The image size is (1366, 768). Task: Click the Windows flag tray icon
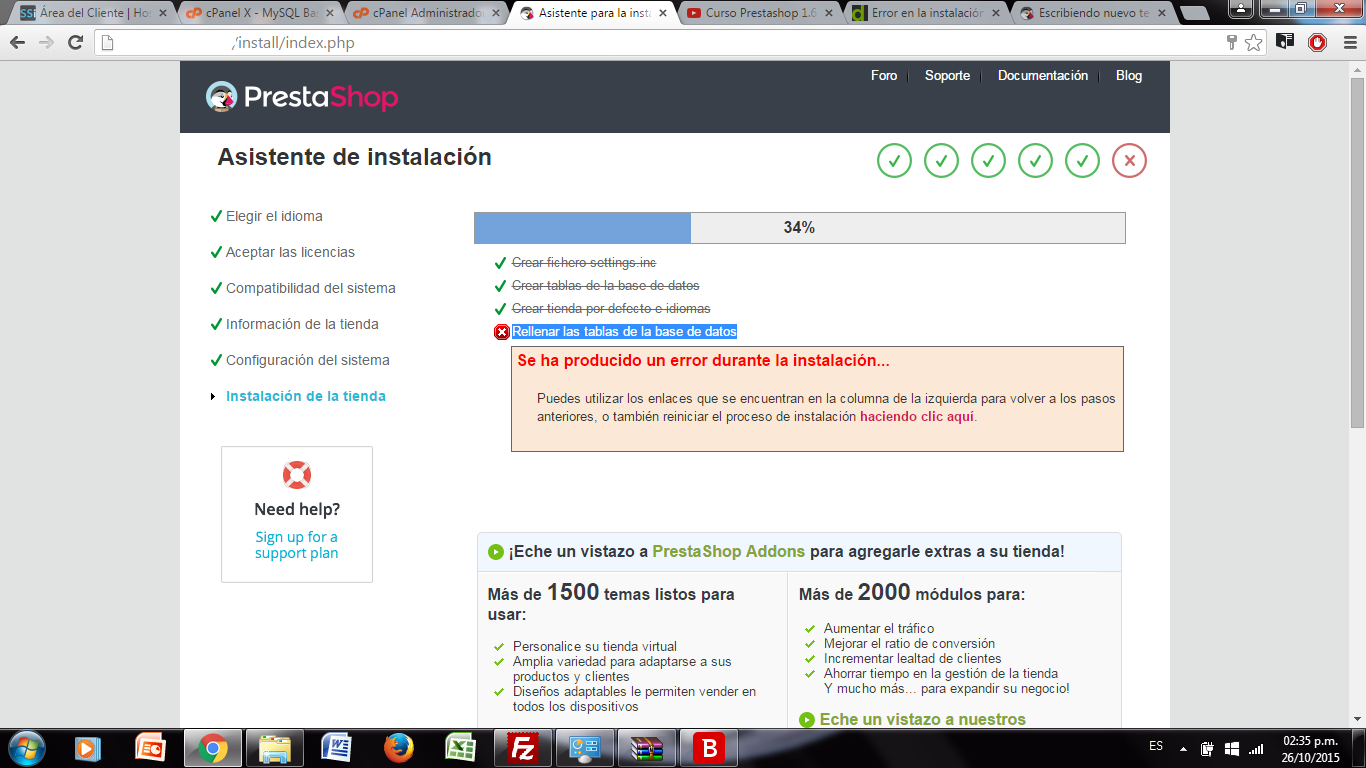coord(1232,748)
